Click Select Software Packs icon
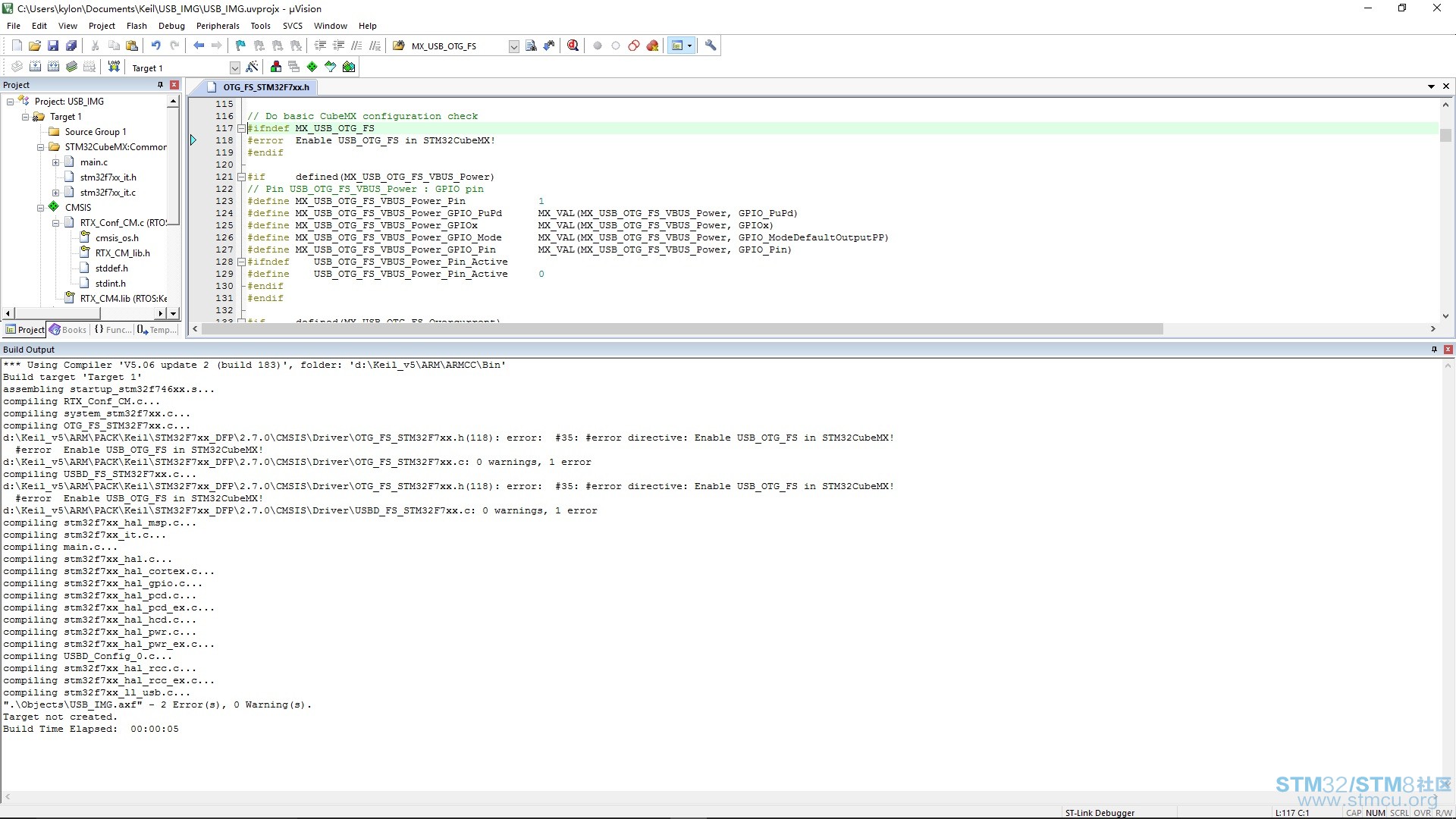 click(331, 67)
